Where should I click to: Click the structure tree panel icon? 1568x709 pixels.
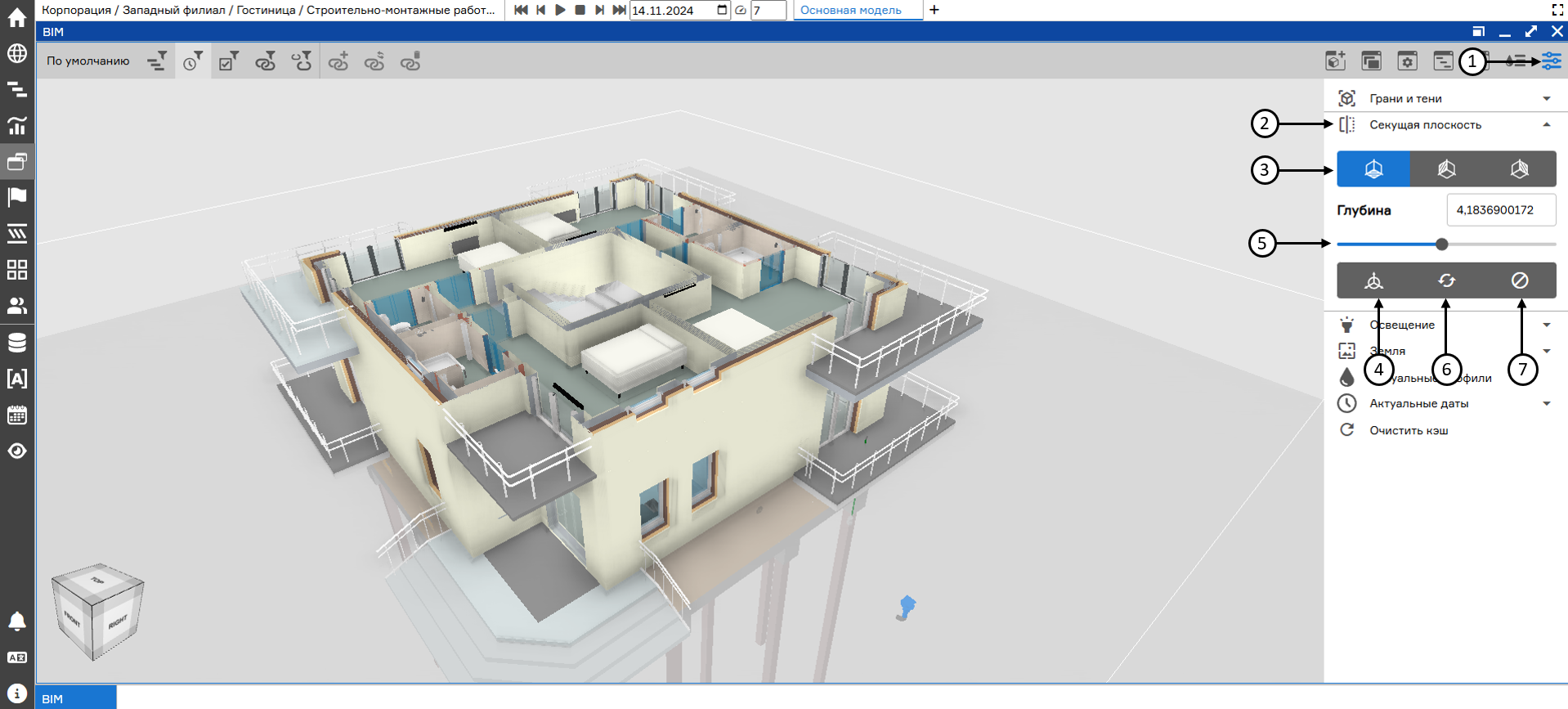coord(1444,61)
